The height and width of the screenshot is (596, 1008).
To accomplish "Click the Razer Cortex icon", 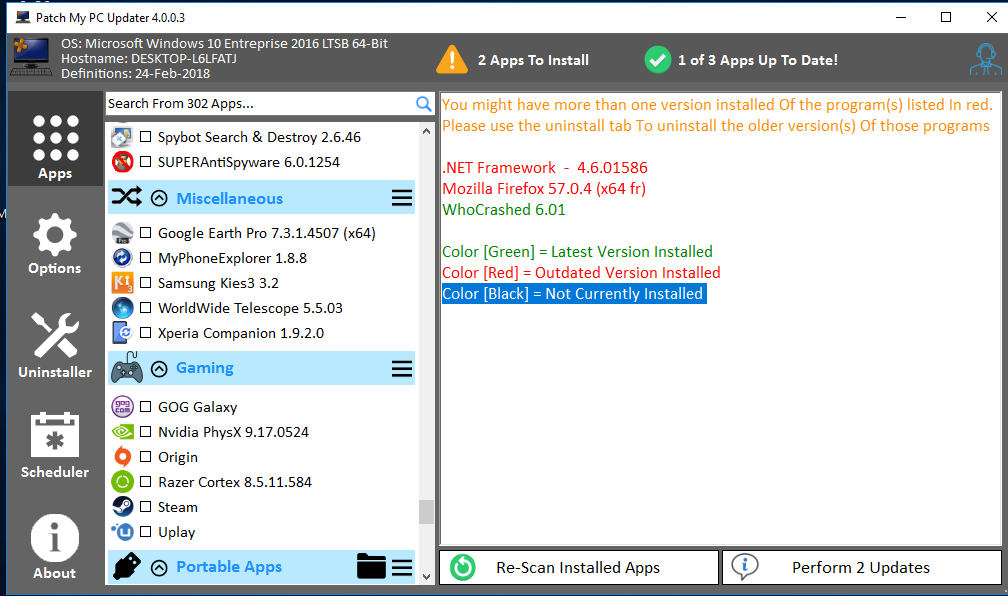I will point(122,482).
